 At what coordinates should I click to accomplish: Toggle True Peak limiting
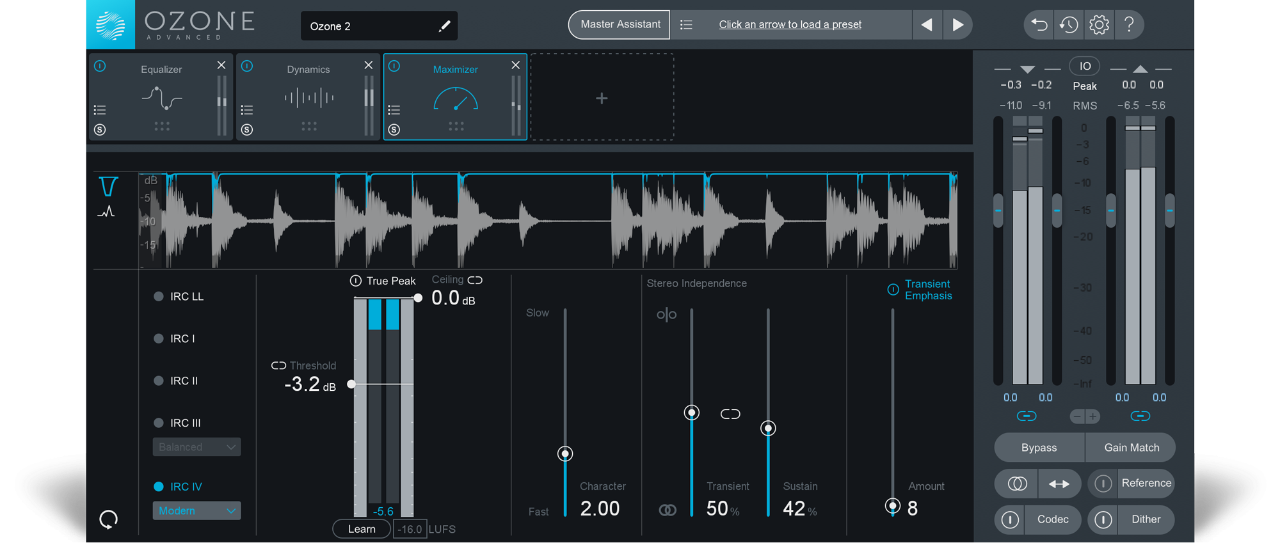click(355, 281)
